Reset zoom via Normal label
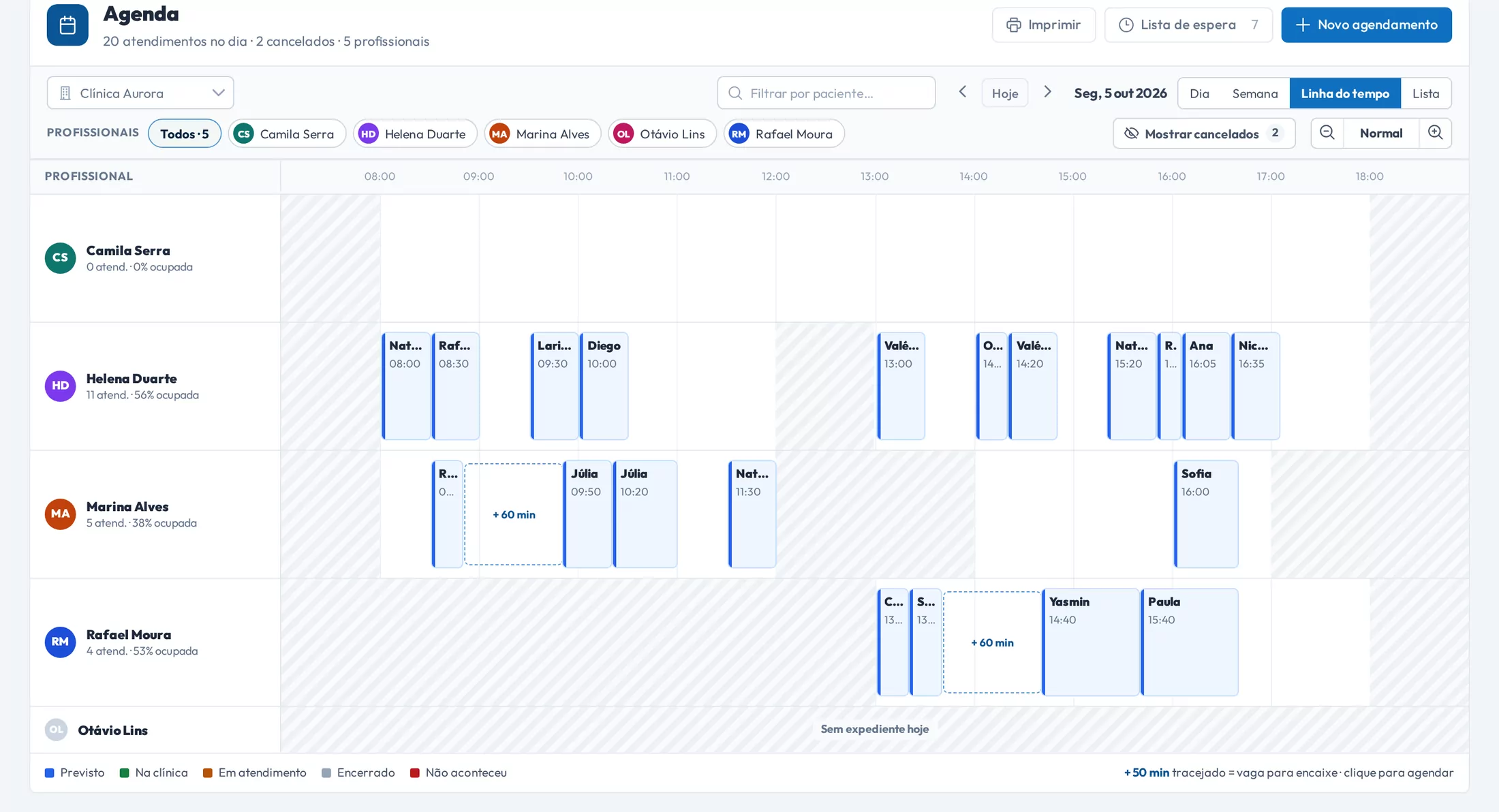Screen dimensions: 1499x812 tap(1381, 133)
